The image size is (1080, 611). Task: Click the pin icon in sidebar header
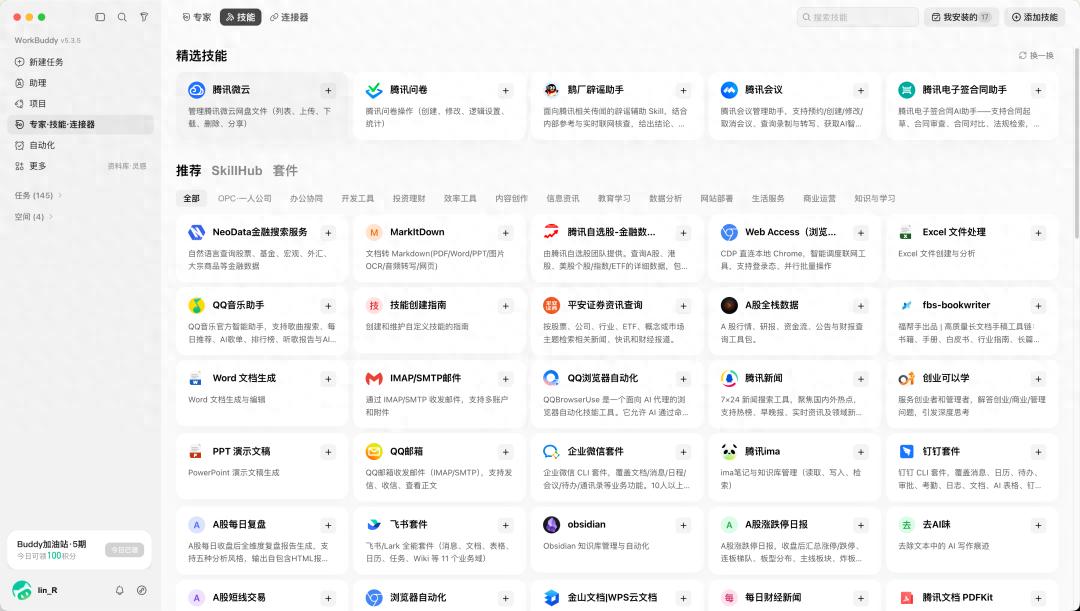tap(144, 17)
